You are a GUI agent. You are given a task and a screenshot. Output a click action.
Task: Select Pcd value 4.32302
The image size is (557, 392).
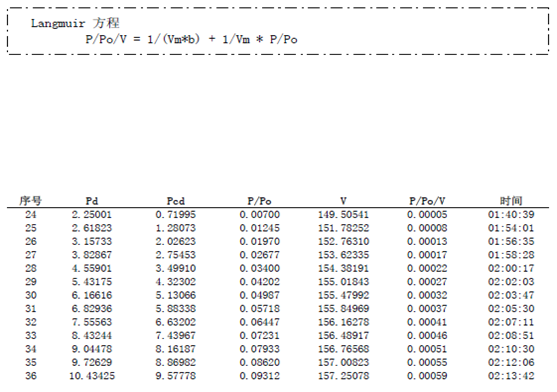(x=175, y=282)
